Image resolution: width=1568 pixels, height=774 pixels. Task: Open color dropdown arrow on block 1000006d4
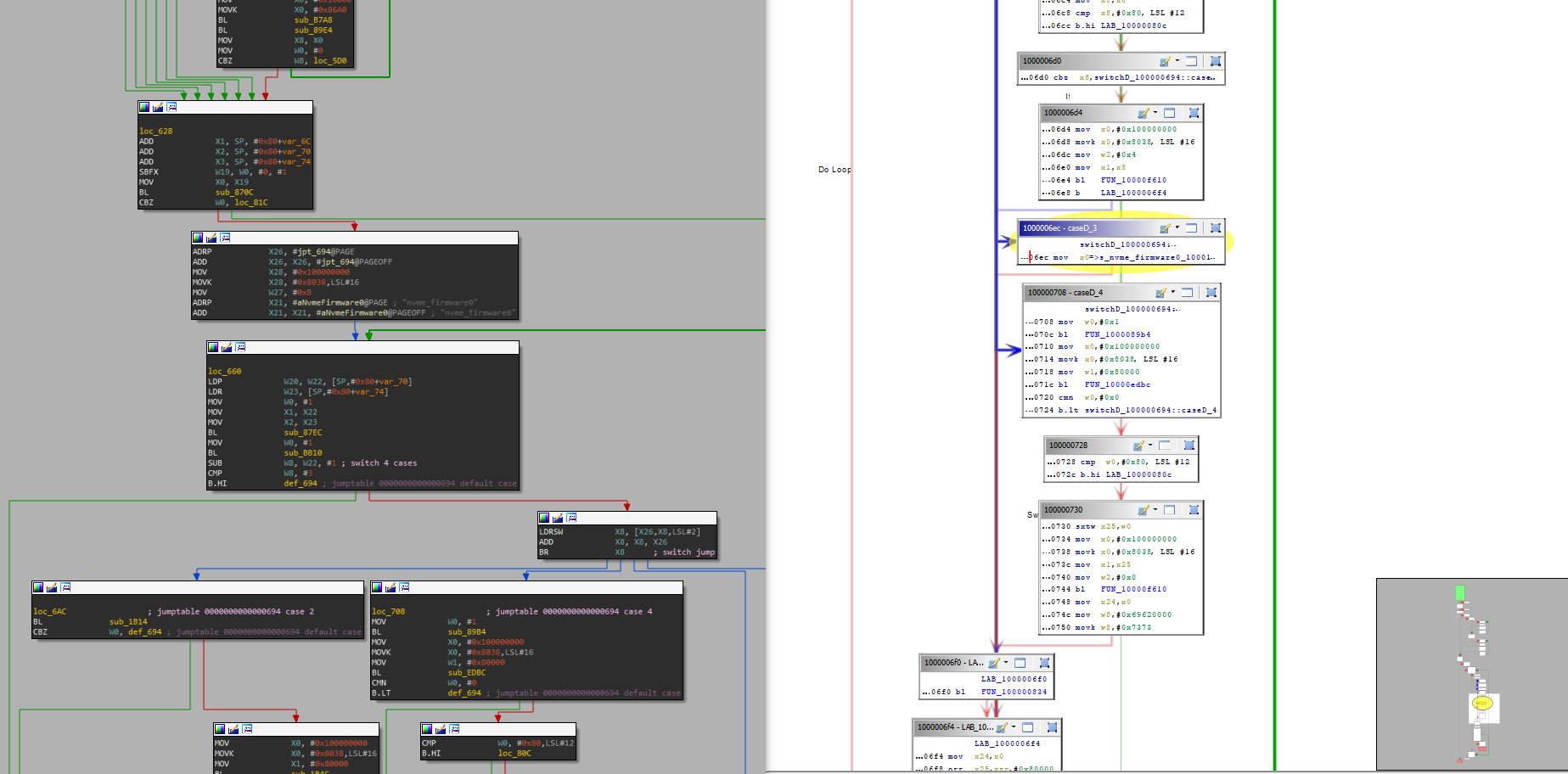[1155, 113]
